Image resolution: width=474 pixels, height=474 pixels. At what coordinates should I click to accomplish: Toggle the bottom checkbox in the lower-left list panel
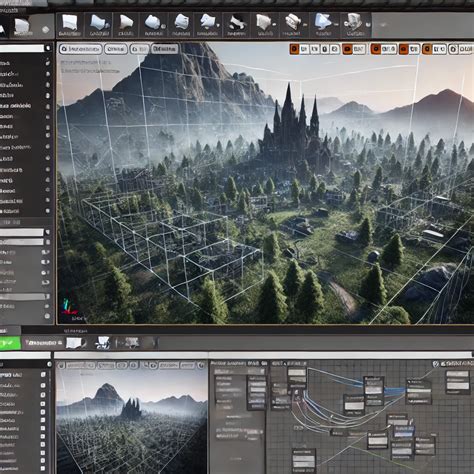(43, 469)
